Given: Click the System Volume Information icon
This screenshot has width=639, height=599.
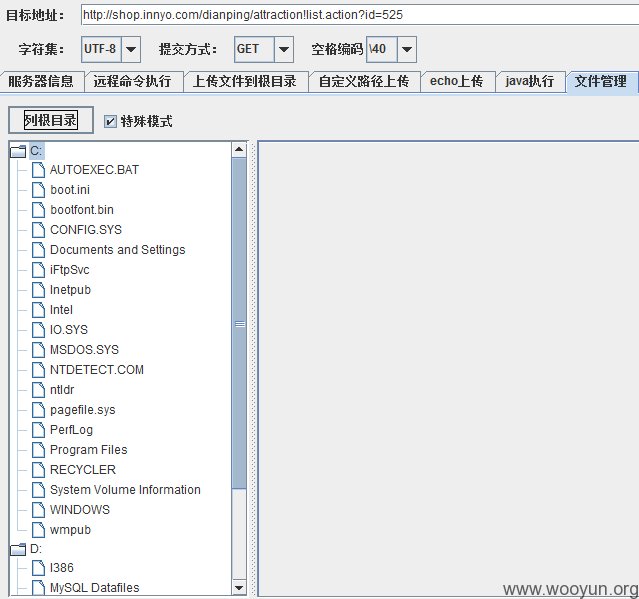Looking at the screenshot, I should click(x=38, y=489).
